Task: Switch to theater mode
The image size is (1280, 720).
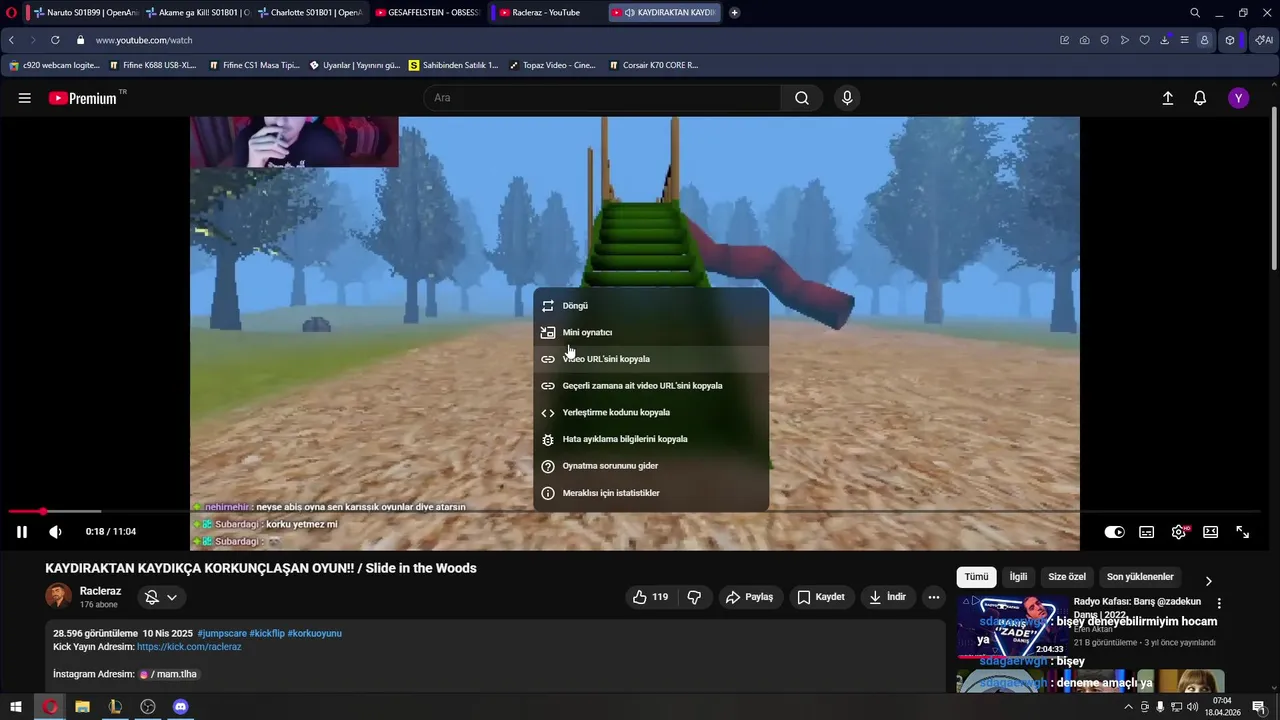Action: (1210, 532)
